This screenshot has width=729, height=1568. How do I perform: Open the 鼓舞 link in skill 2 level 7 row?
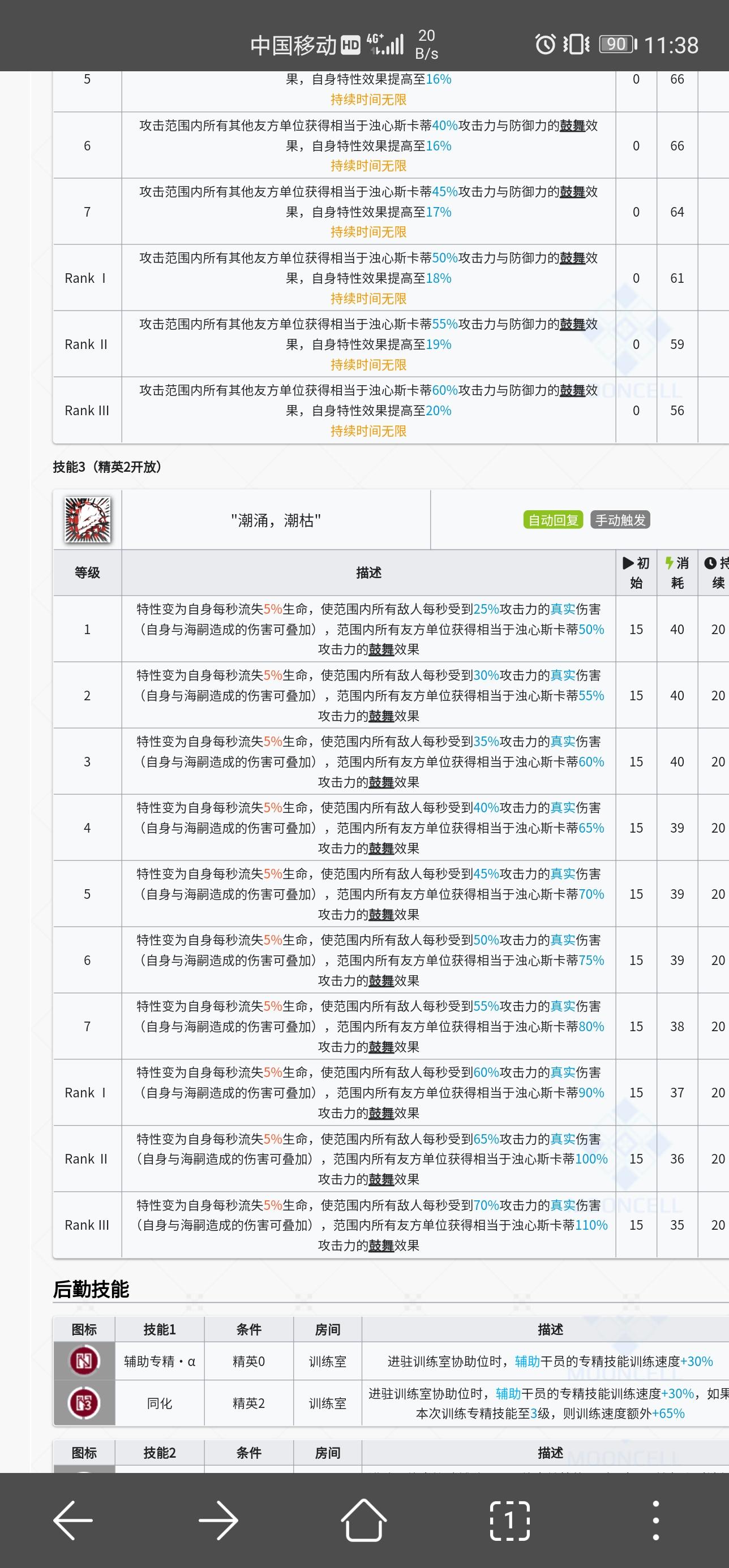(572, 192)
